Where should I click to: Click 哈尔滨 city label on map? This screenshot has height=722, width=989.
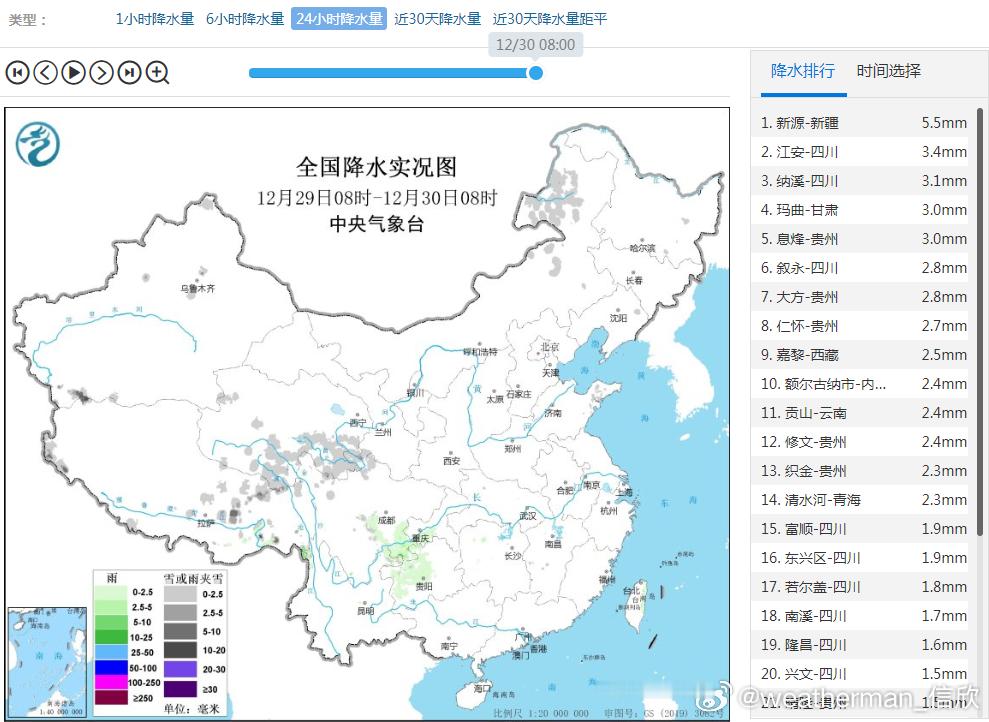point(642,248)
